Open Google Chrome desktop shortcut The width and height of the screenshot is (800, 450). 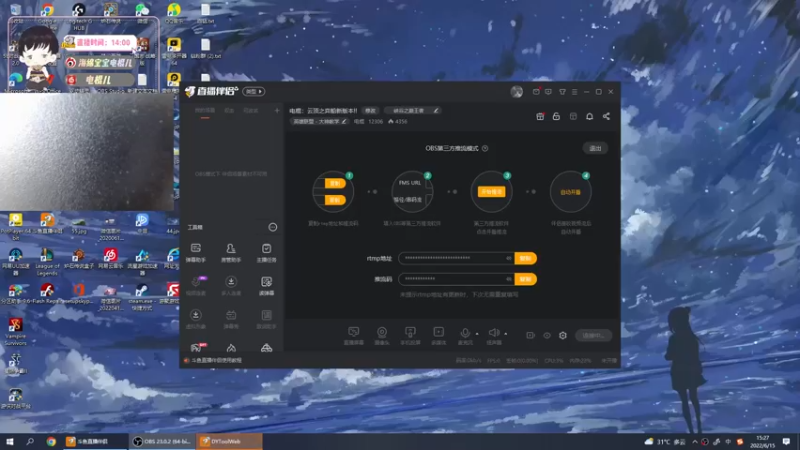(47, 13)
